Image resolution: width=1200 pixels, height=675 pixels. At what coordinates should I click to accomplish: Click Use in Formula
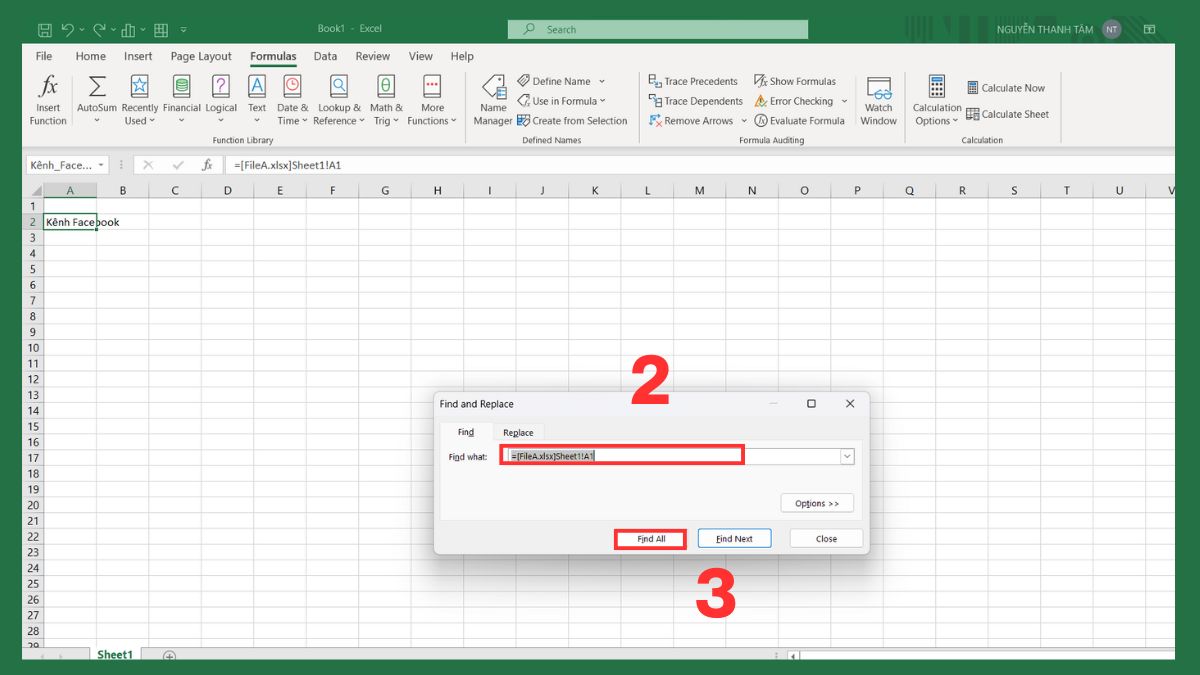[x=557, y=101]
